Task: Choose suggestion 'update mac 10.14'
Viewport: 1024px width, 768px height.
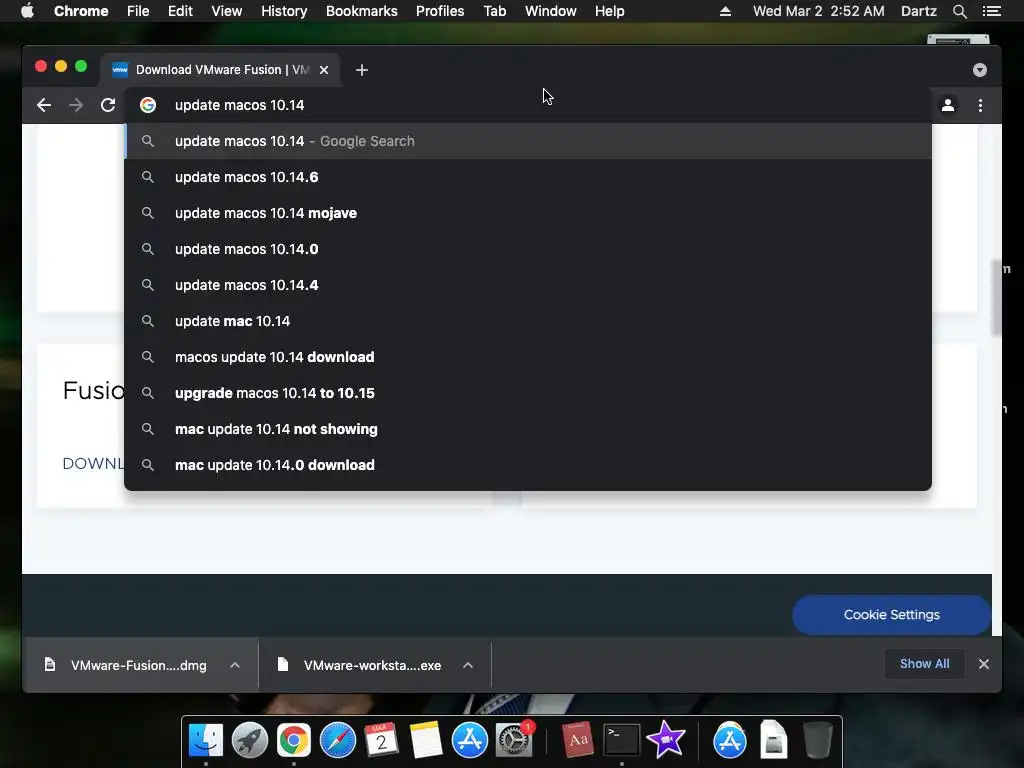Action: 528,321
